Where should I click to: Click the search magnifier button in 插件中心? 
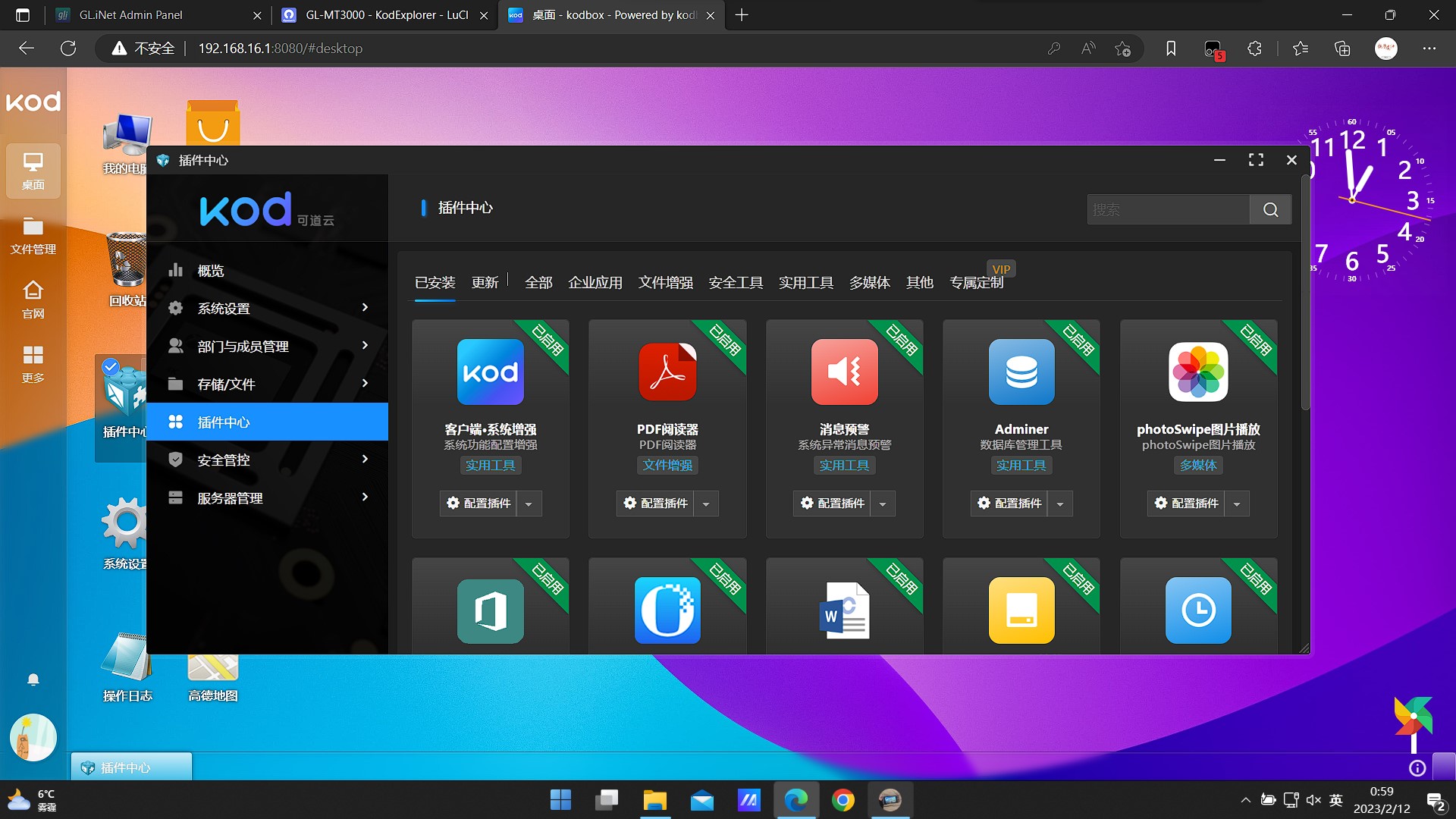[1270, 210]
